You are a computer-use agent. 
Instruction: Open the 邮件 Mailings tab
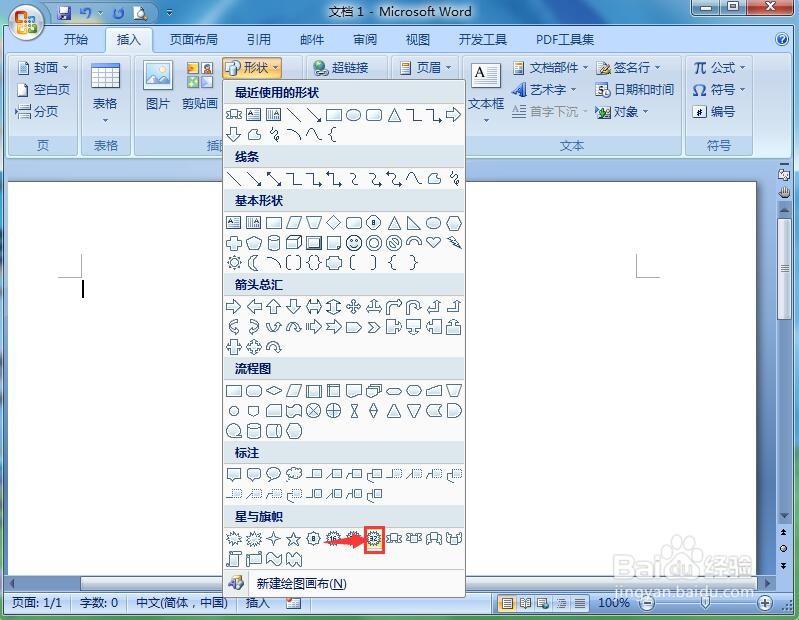coord(312,39)
